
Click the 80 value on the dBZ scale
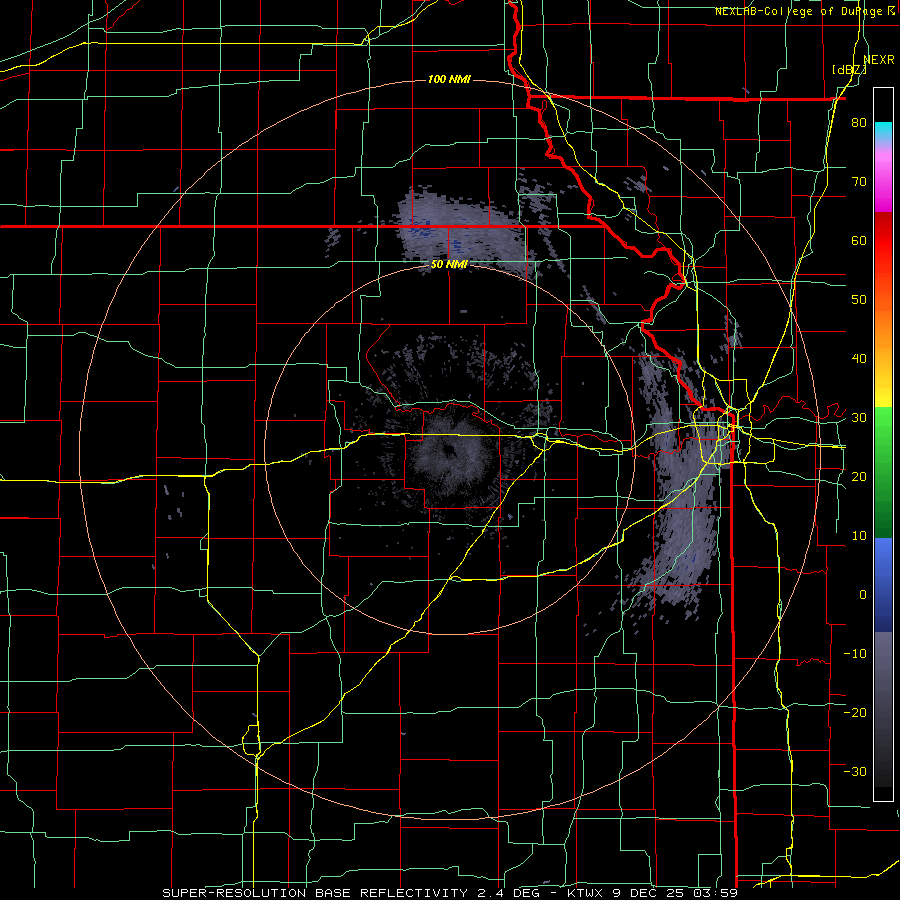[x=859, y=123]
